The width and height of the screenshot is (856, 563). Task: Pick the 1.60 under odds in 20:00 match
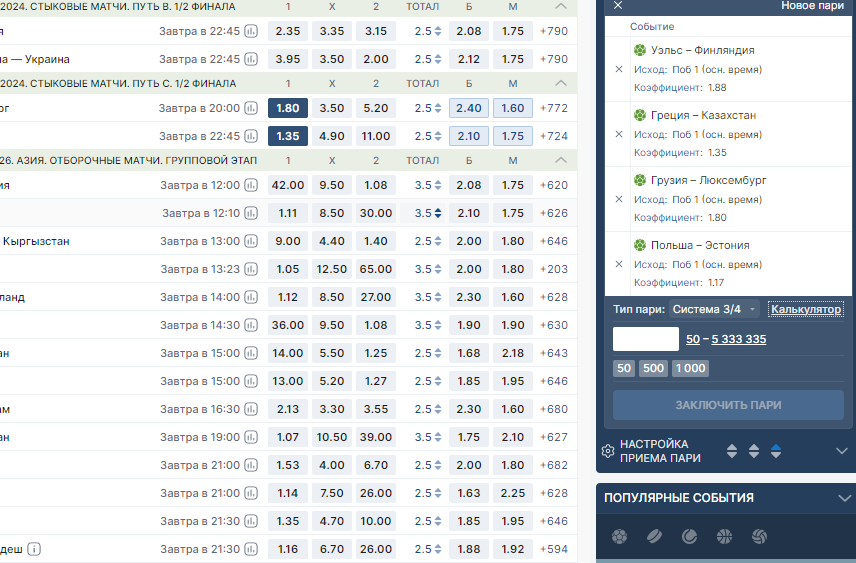coord(513,108)
